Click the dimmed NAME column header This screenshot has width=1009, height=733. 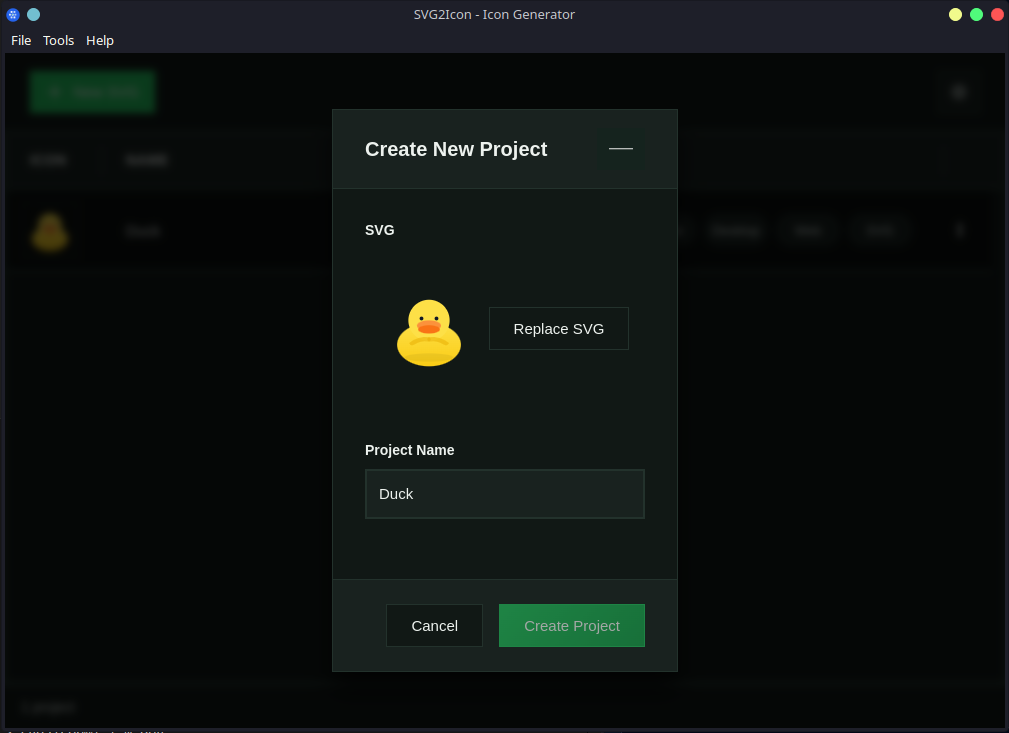pos(146,160)
